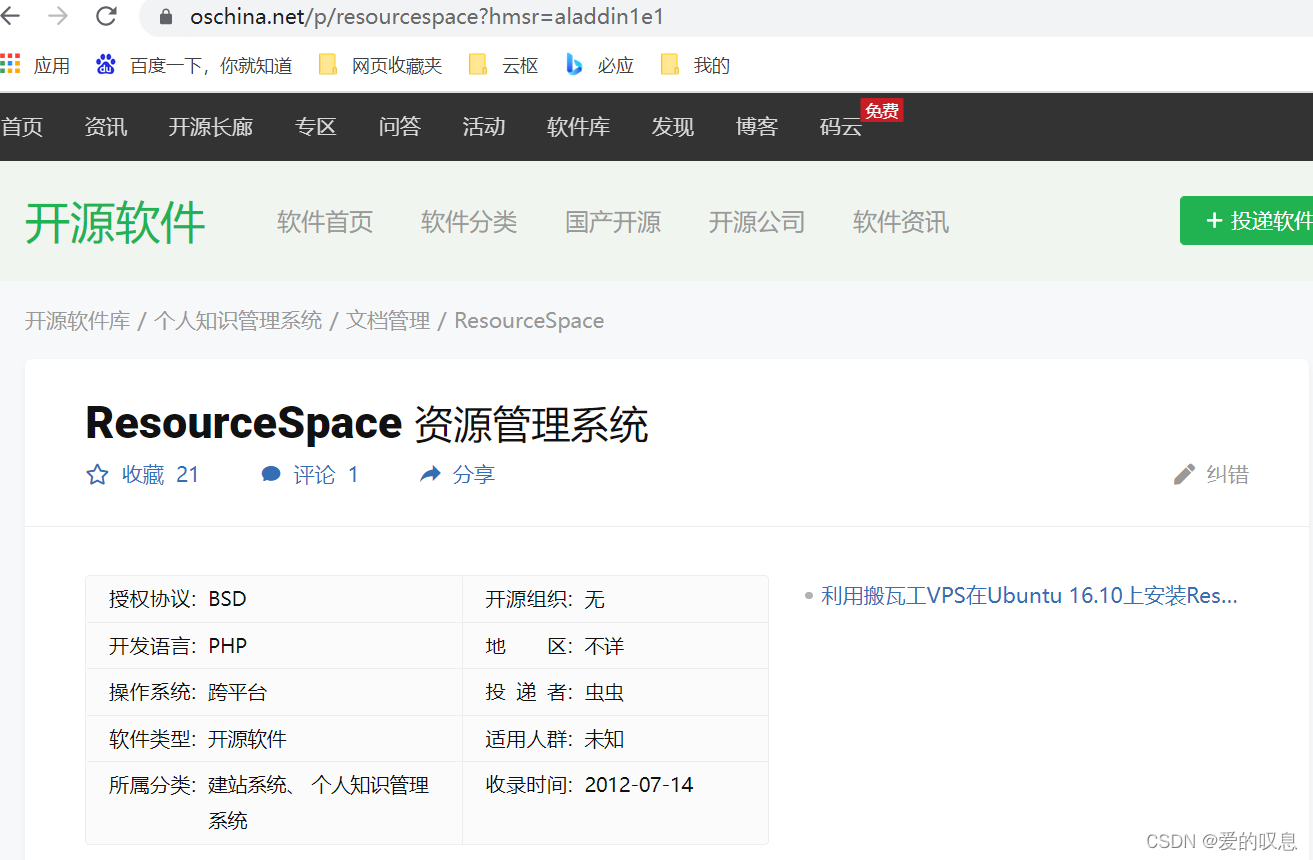The width and height of the screenshot is (1313, 860).
Task: Click the 2012-07-14 record date
Action: pos(639,785)
